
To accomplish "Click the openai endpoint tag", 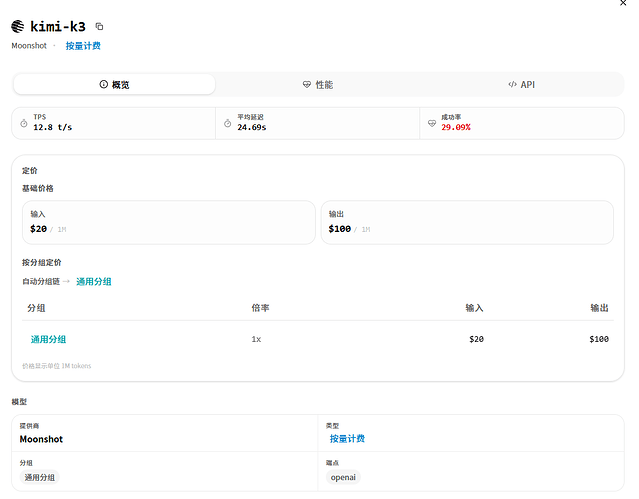I will click(343, 477).
